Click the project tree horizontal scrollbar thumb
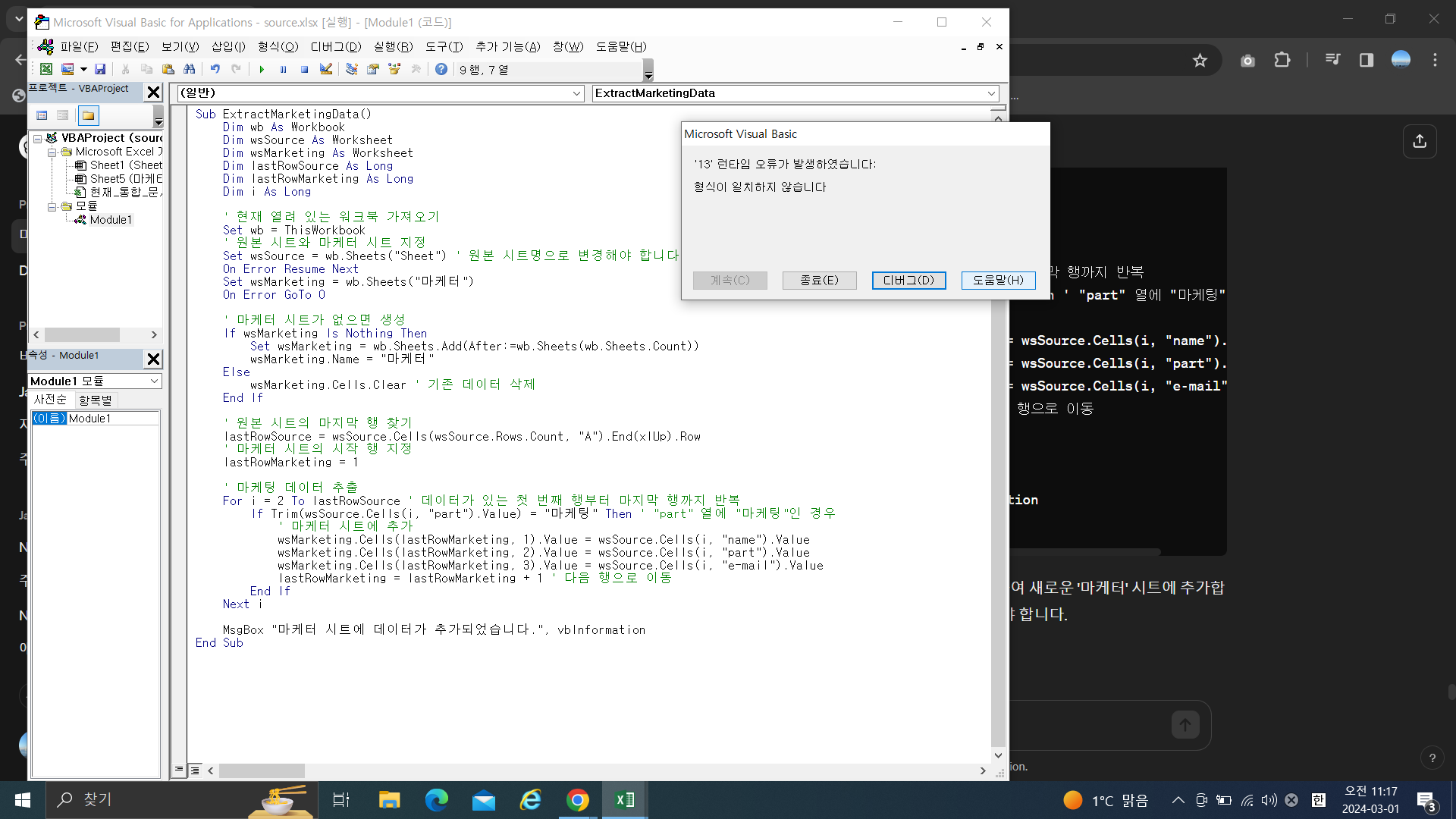 pyautogui.click(x=82, y=334)
